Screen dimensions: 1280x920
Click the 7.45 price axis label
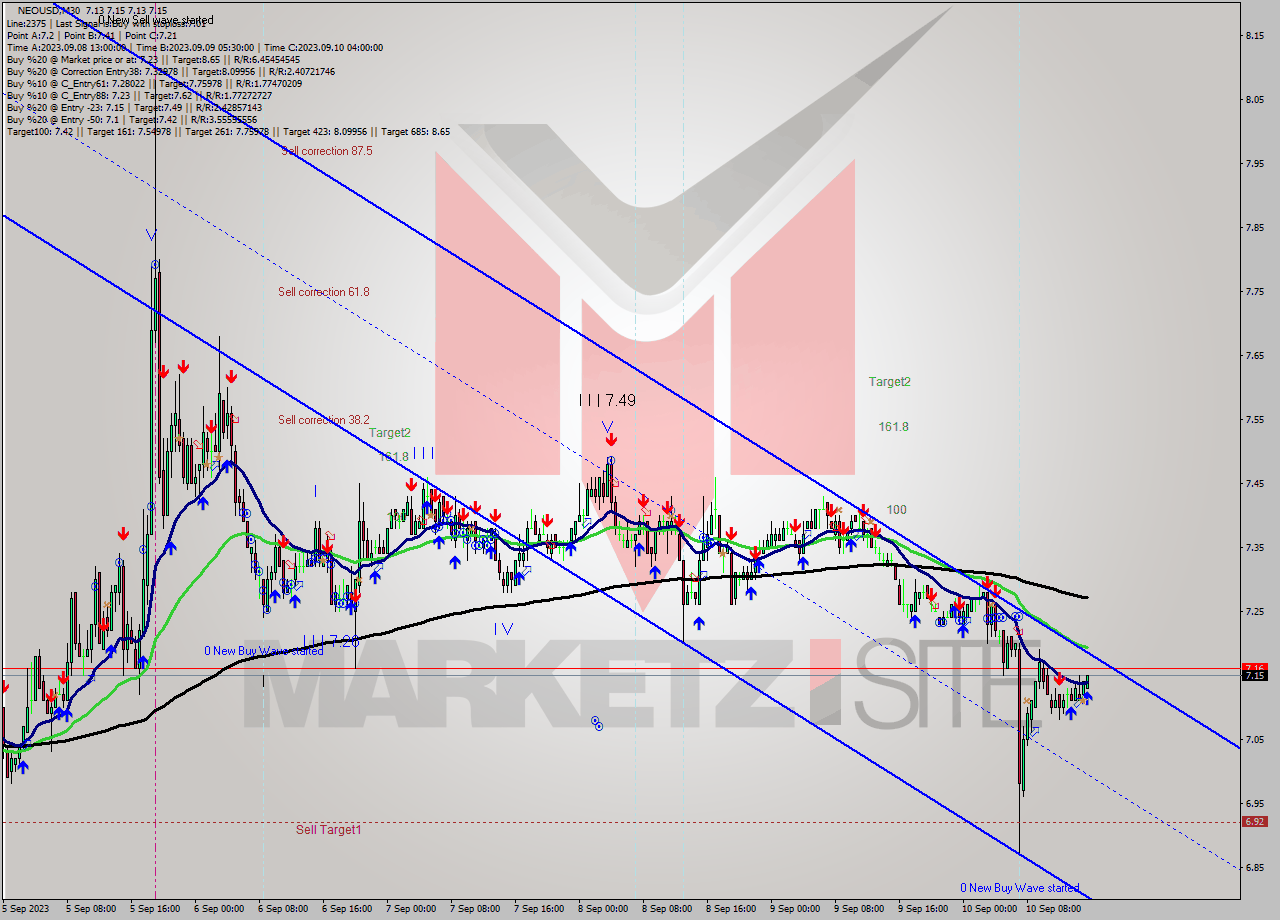point(1255,483)
